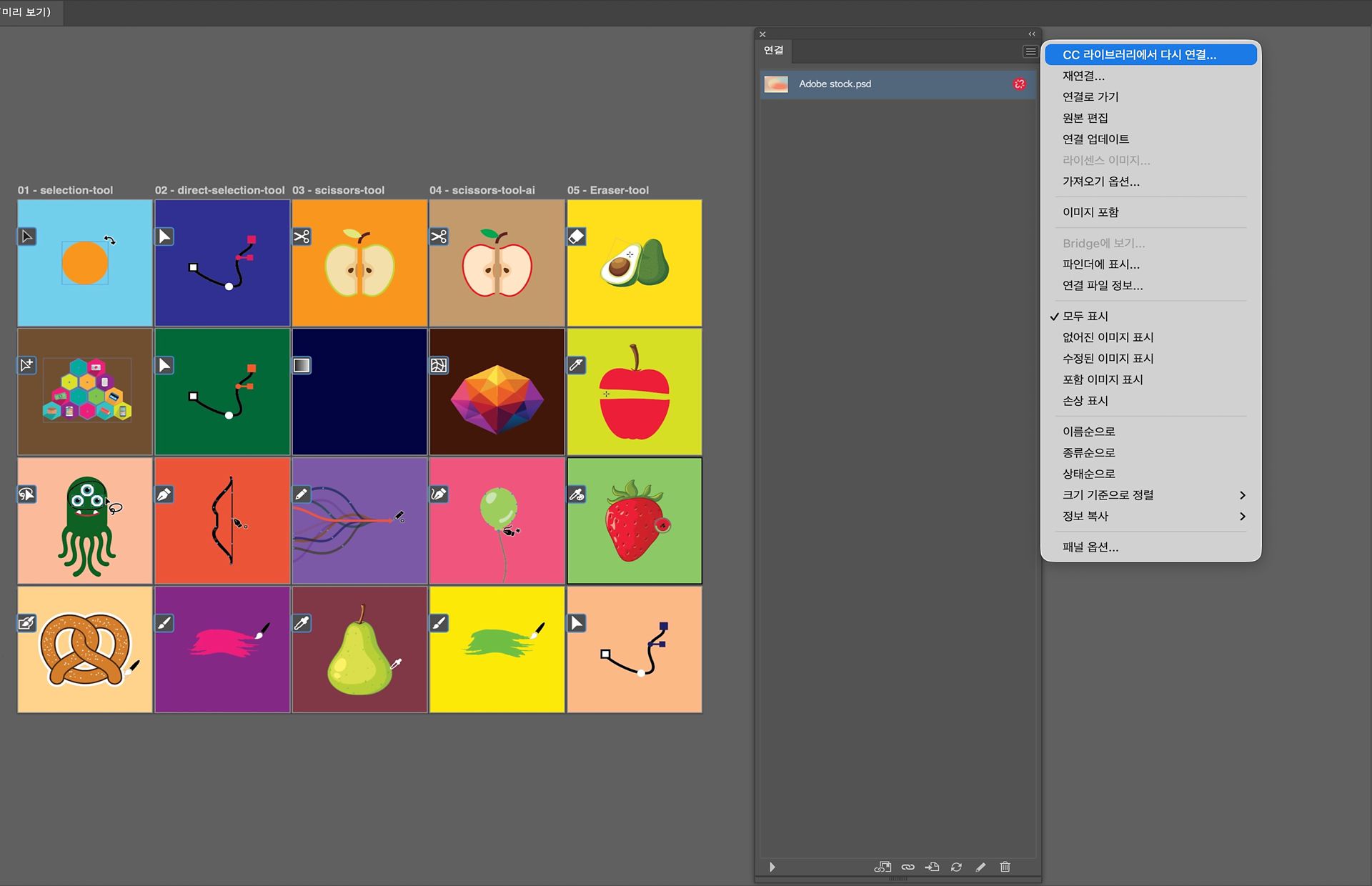
Task: Click the direct selection icon on the dark blue artboard
Action: (164, 237)
